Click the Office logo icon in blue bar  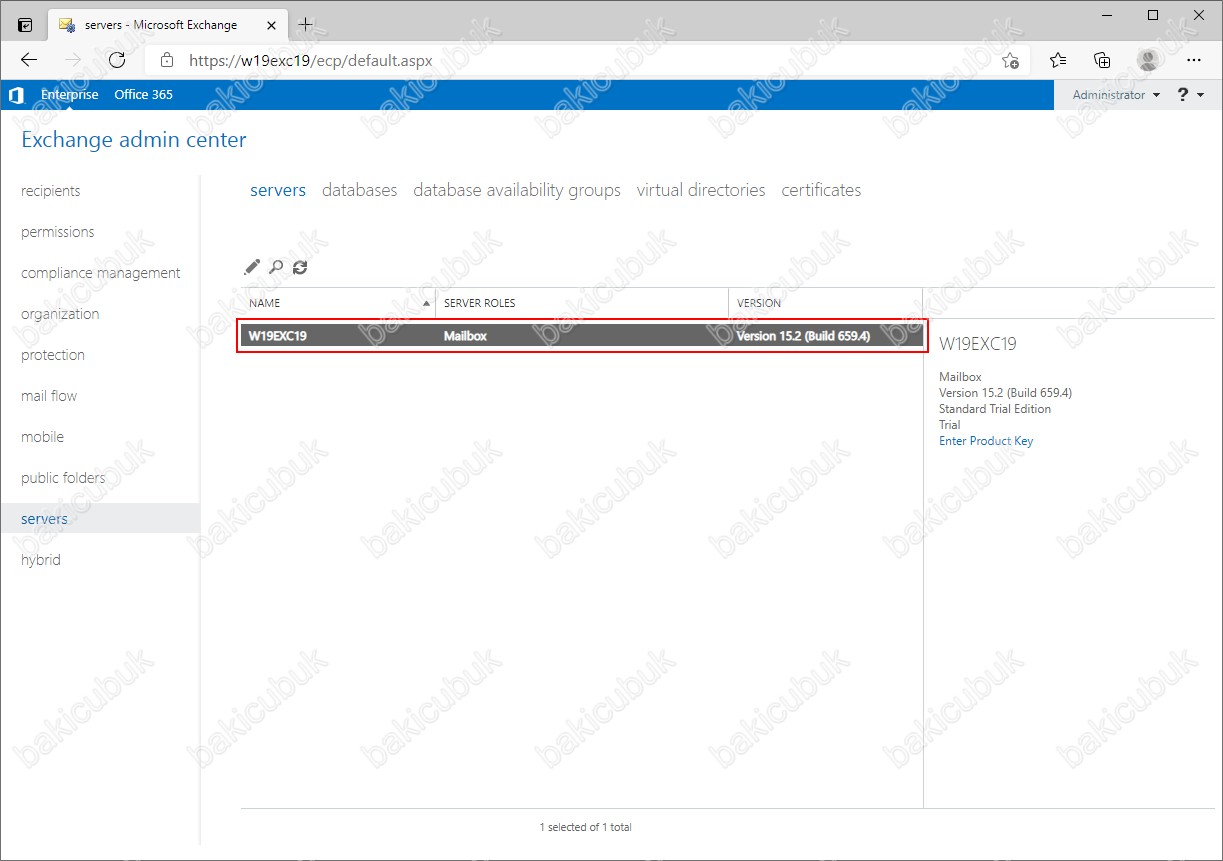point(16,95)
